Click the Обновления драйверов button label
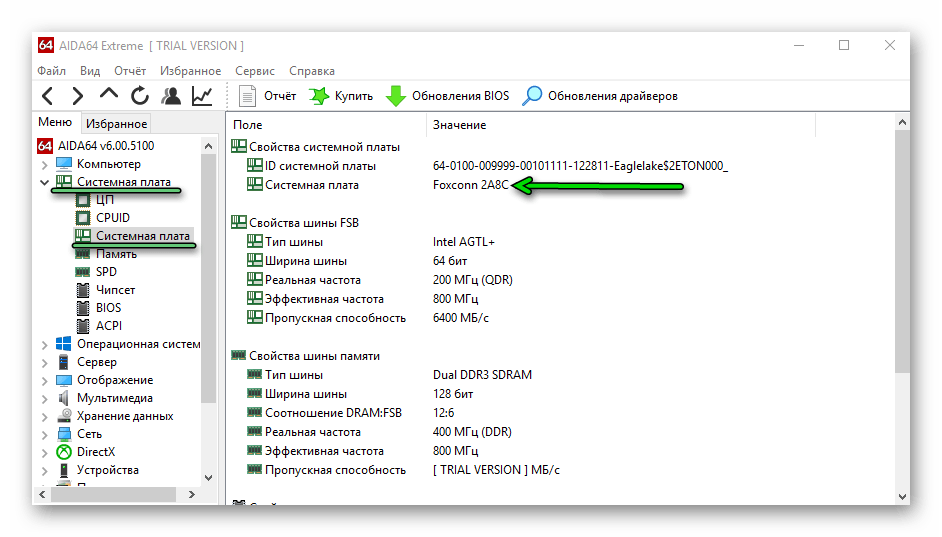The height and width of the screenshot is (537, 942). pyautogui.click(x=613, y=96)
